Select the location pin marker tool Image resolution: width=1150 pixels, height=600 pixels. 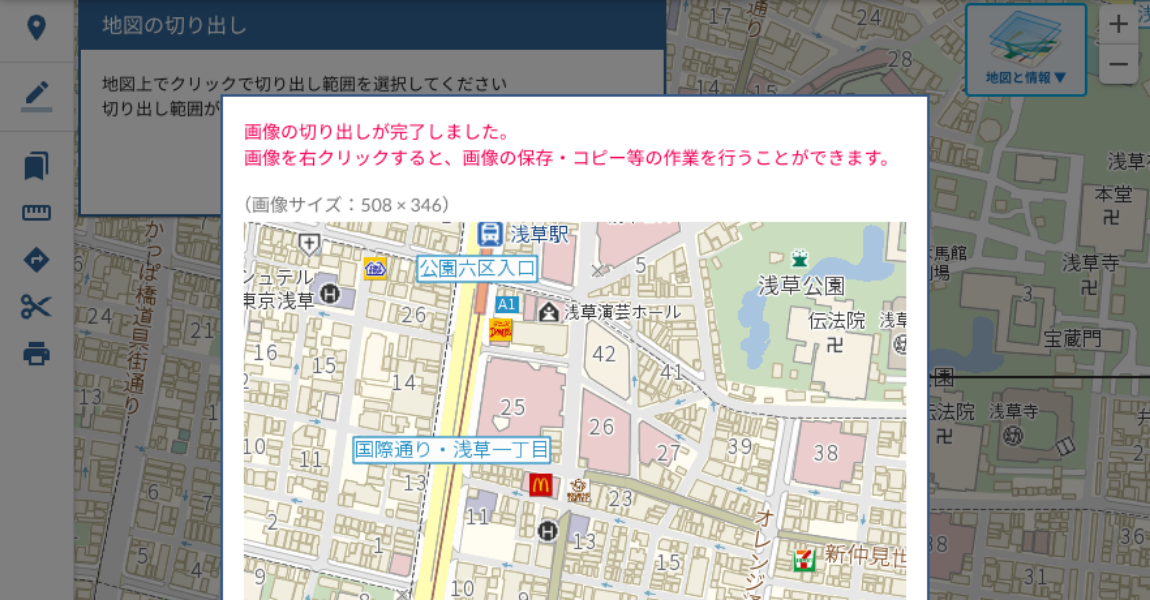coord(37,29)
